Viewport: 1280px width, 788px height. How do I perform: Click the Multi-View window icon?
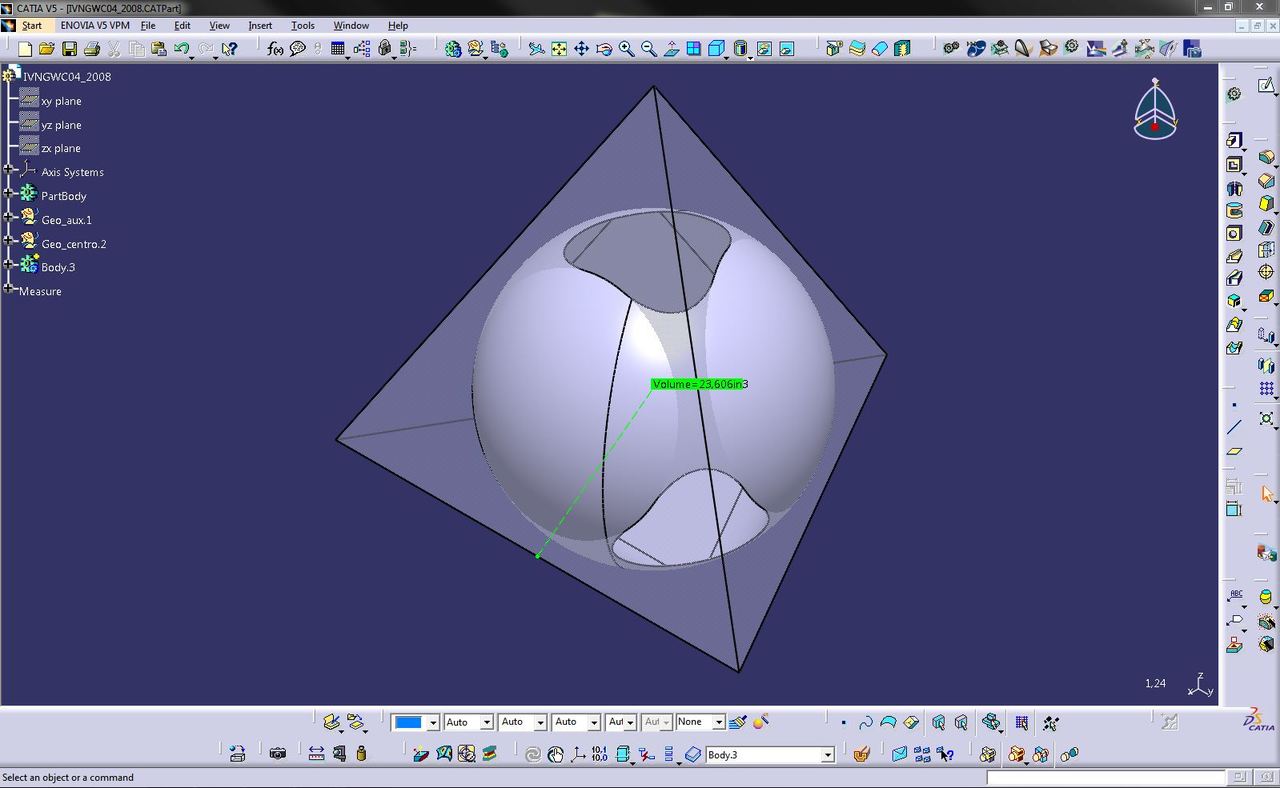(x=693, y=48)
